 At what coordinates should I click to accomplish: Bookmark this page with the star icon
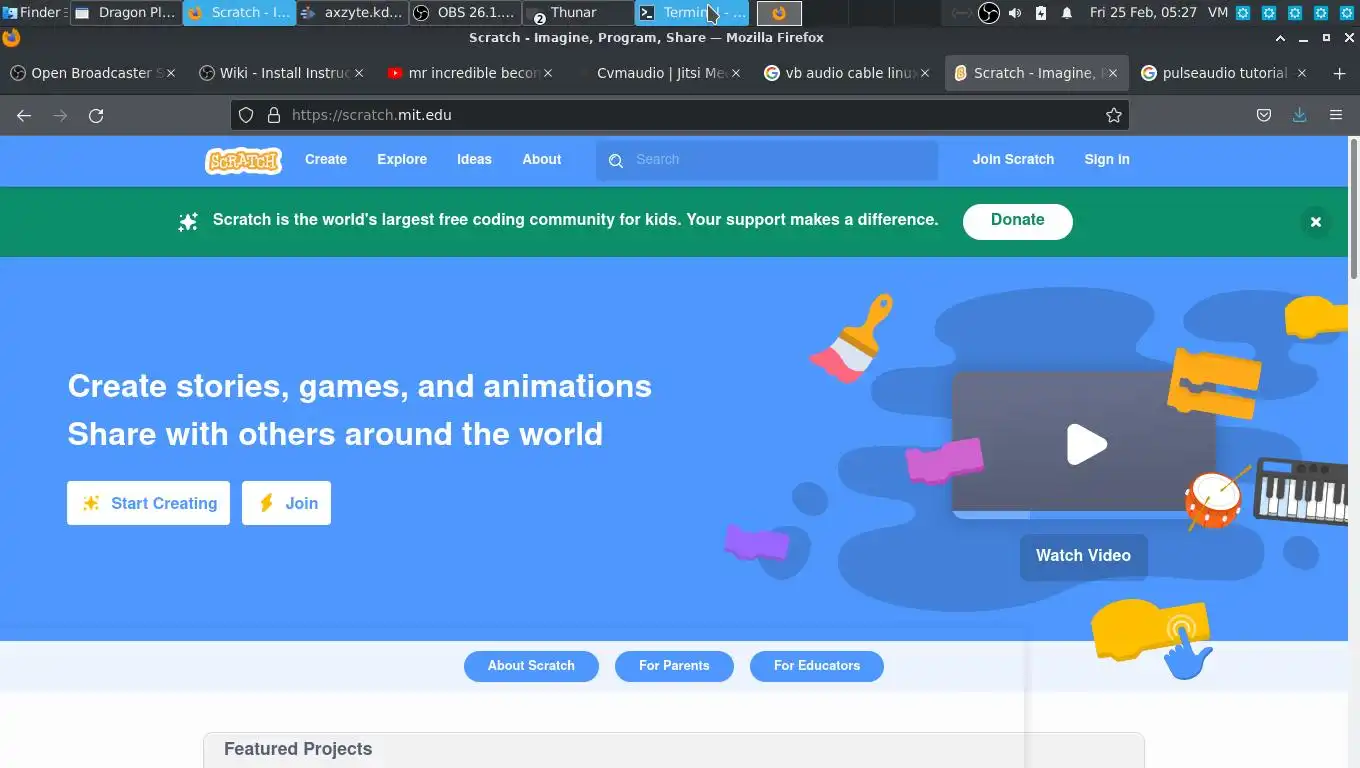[x=1114, y=115]
